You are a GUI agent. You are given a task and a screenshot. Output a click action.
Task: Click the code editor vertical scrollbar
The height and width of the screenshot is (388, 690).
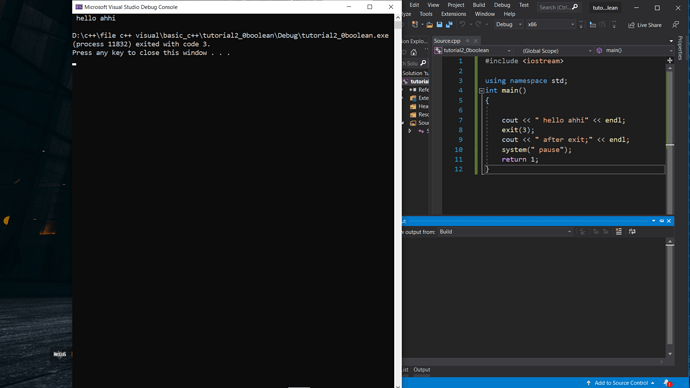[670, 140]
